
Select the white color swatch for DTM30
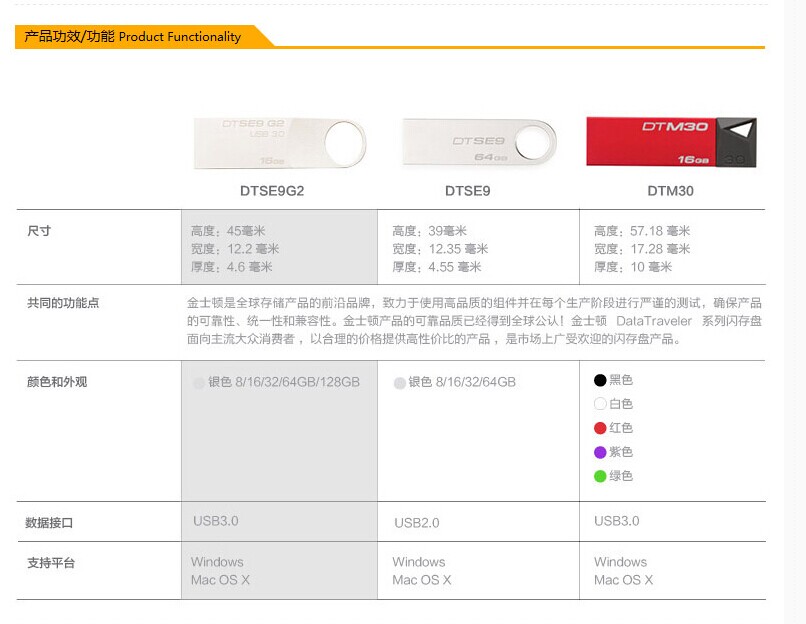600,404
